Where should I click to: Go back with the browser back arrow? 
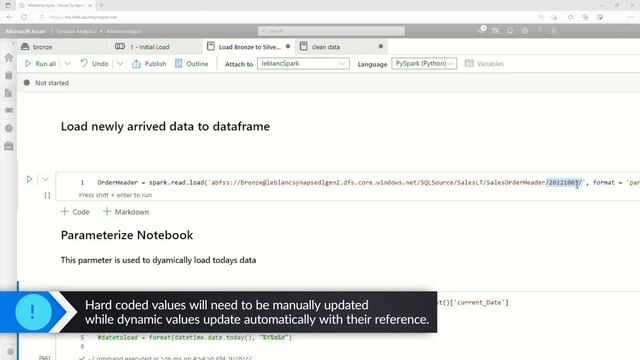tap(9, 17)
